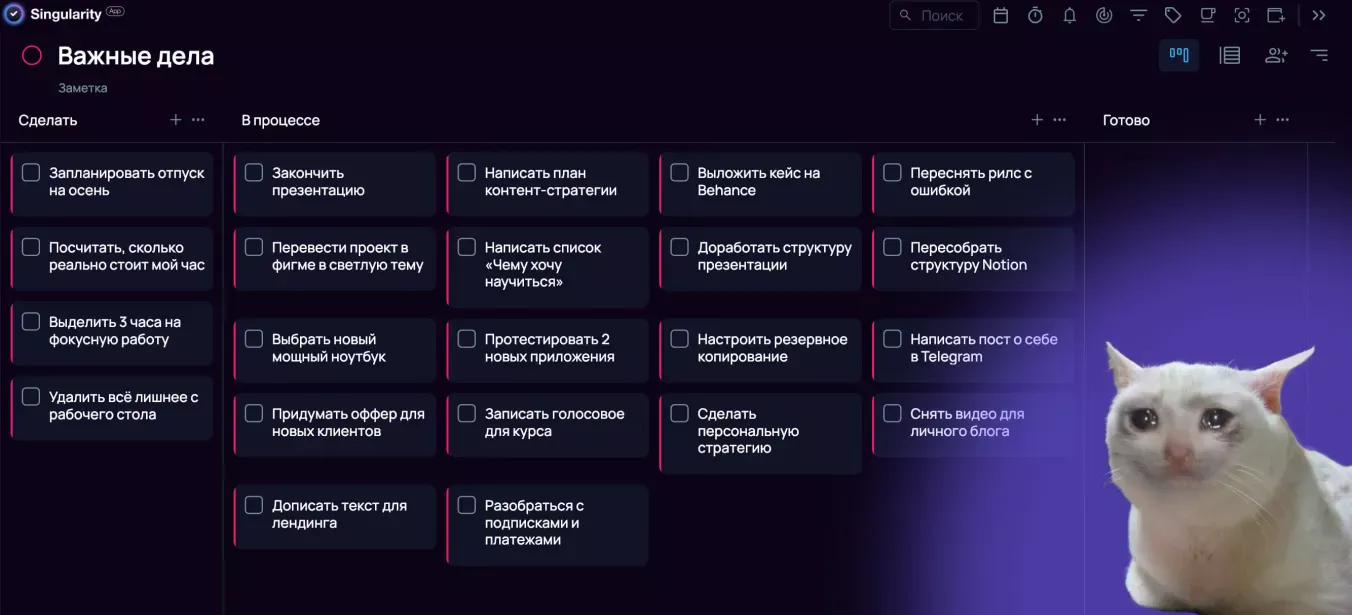Tick Перевести проект в фигме checkbox
Image resolution: width=1352 pixels, height=615 pixels.
[254, 247]
